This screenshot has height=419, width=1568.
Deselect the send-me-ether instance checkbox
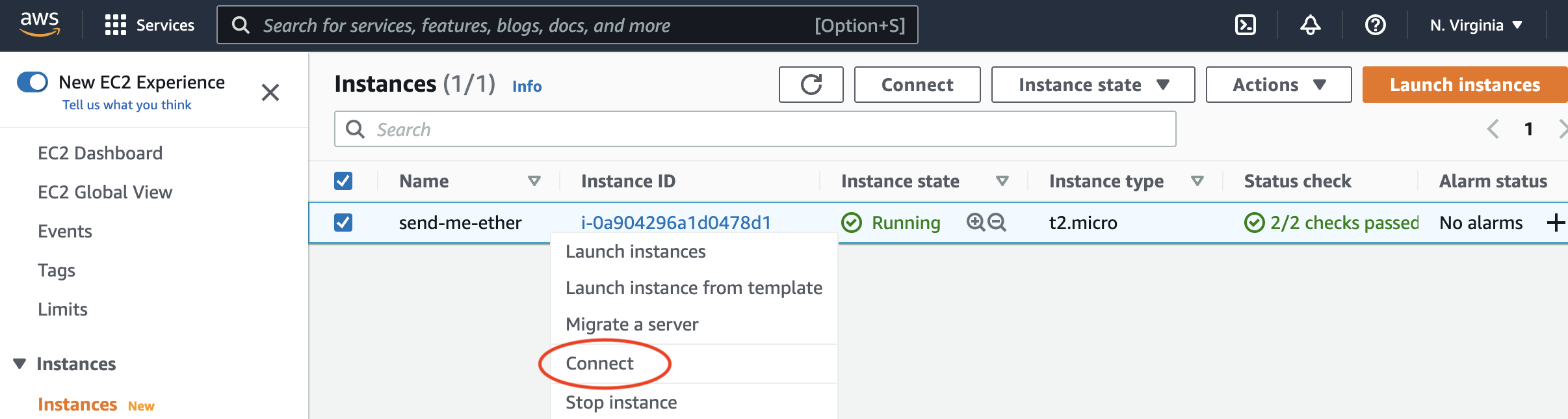click(343, 223)
